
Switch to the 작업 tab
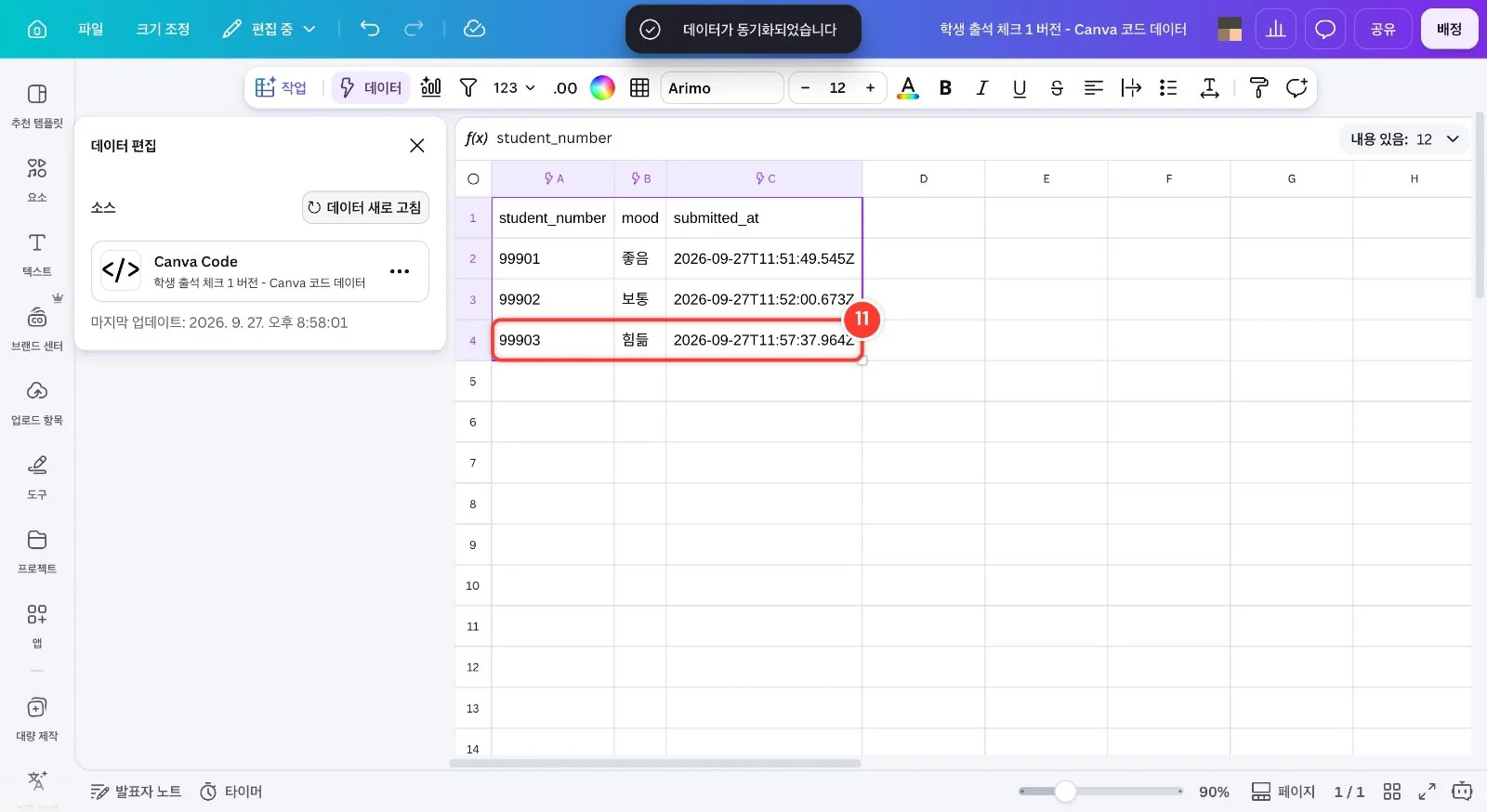(281, 87)
